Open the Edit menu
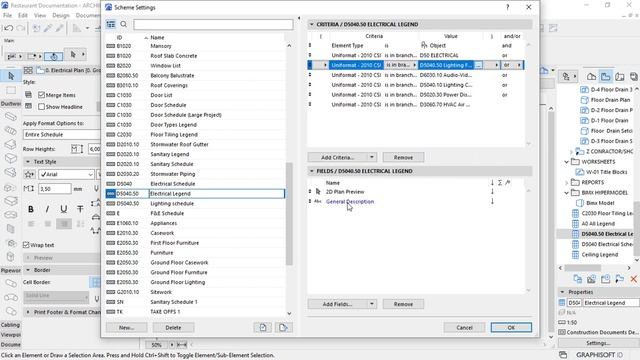 [22, 15]
